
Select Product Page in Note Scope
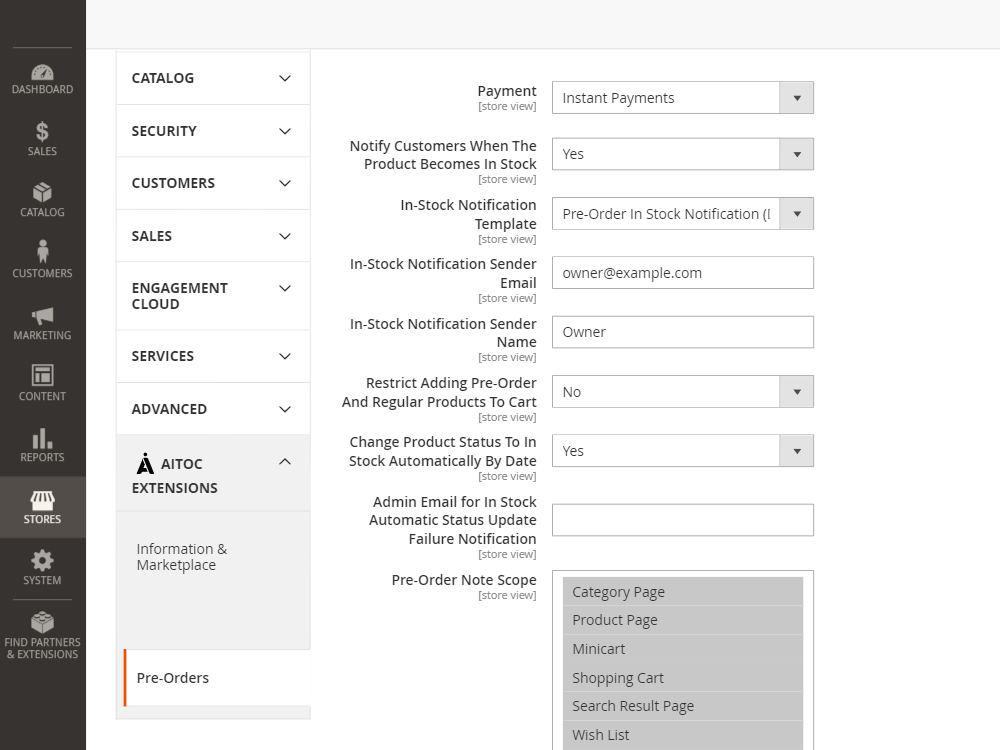(682, 620)
